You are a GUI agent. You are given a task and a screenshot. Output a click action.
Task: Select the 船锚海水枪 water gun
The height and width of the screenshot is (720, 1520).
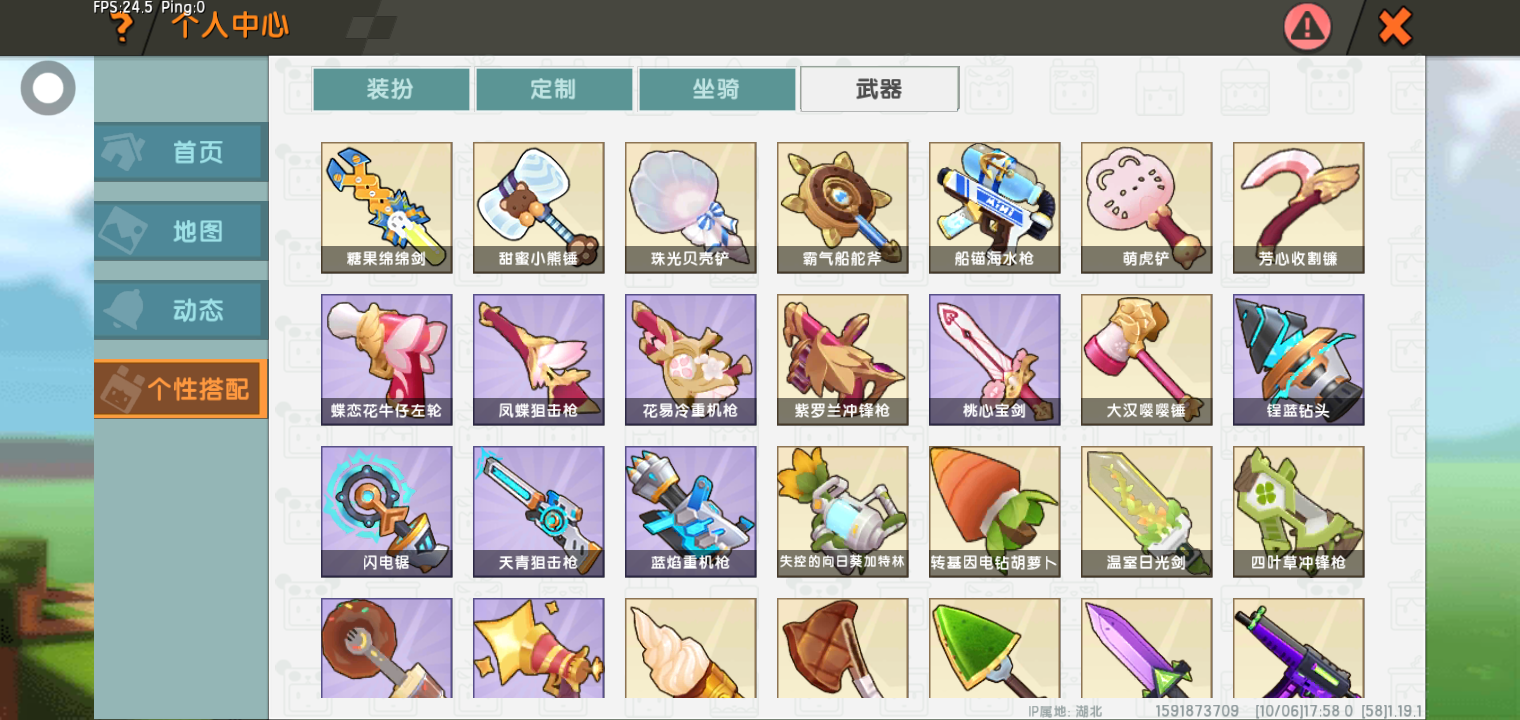coord(995,207)
